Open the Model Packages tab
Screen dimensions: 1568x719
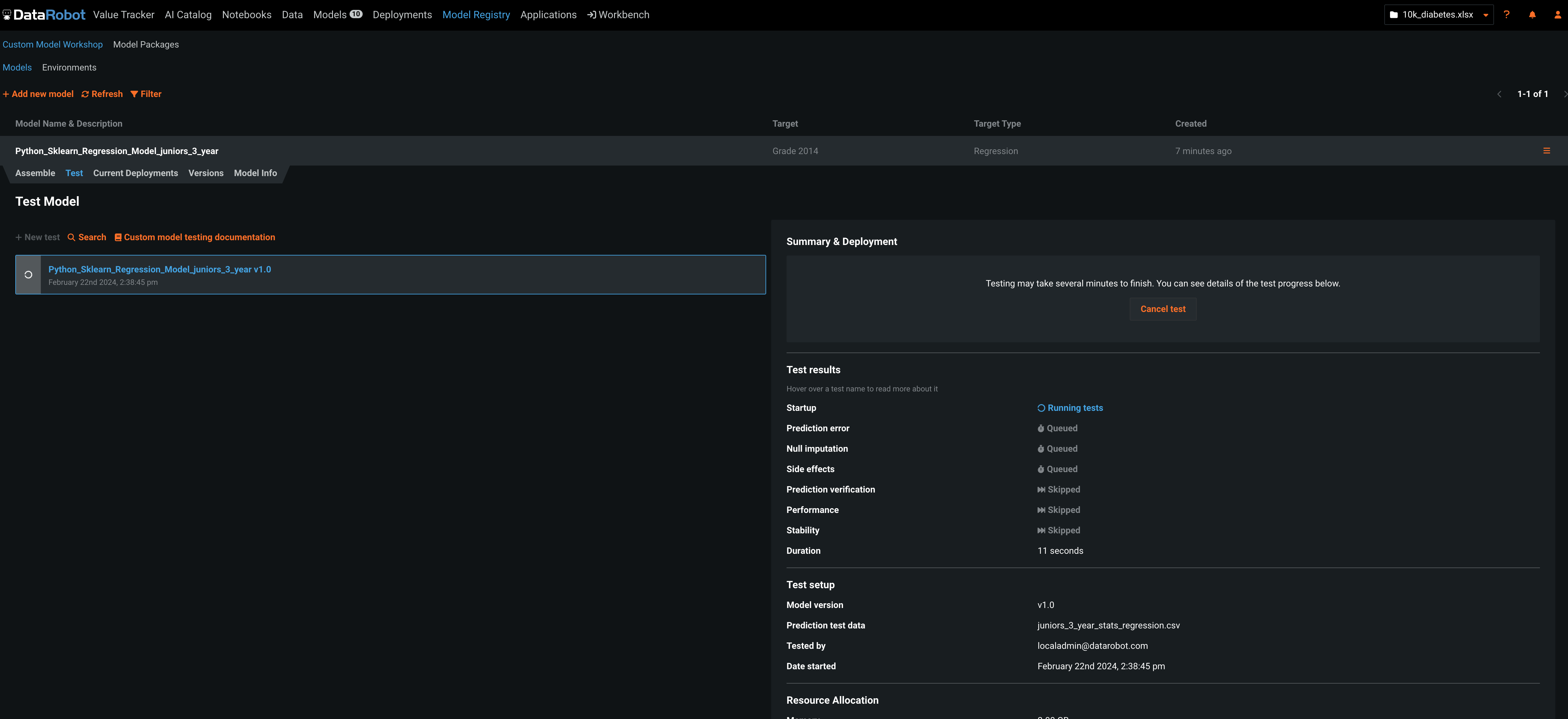tap(146, 44)
